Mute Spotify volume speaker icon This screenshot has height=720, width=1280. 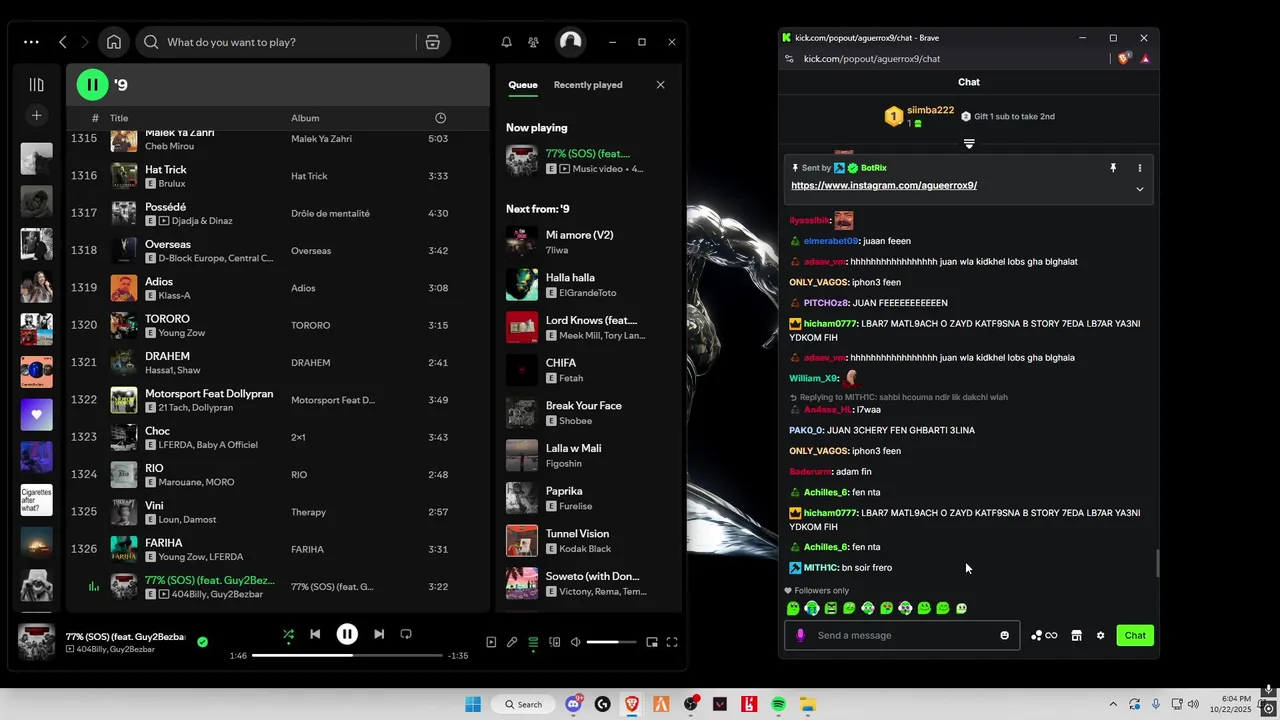tap(575, 642)
